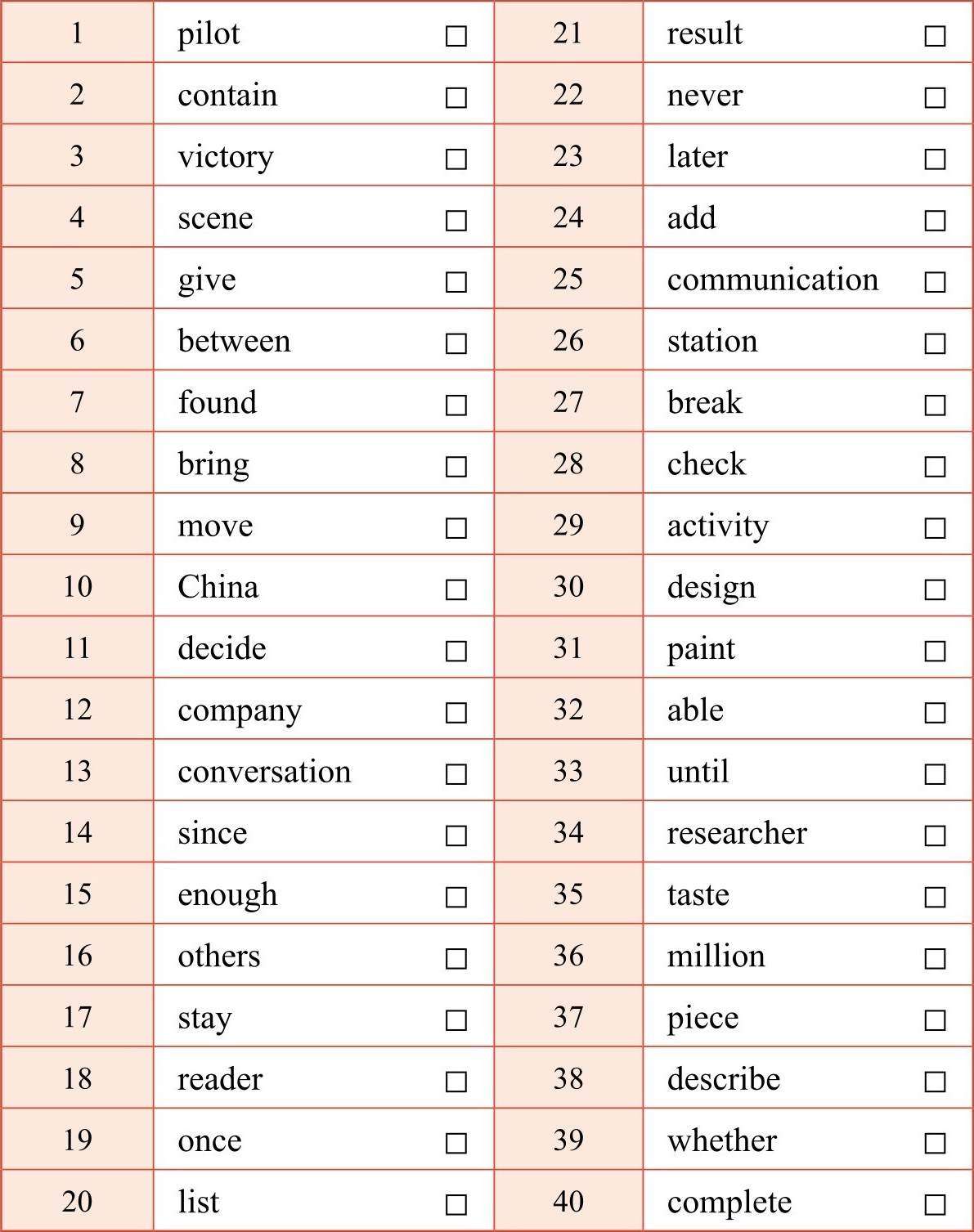Image resolution: width=974 pixels, height=1232 pixels.
Task: Click the word million
Action: click(716, 956)
